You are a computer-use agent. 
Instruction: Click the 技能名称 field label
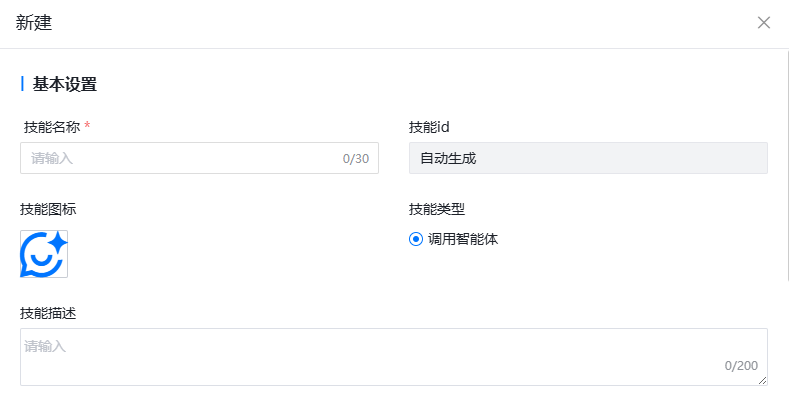(52, 127)
